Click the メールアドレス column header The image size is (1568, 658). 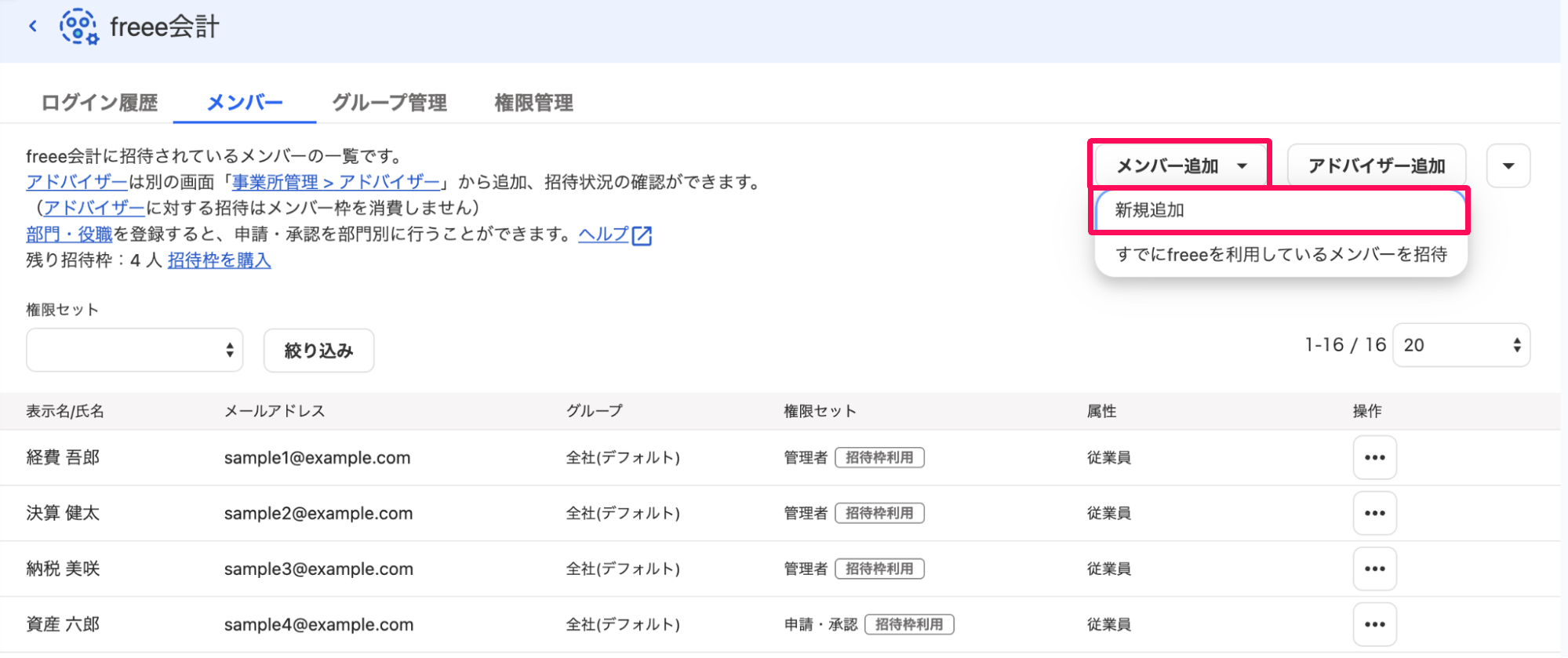click(x=275, y=411)
